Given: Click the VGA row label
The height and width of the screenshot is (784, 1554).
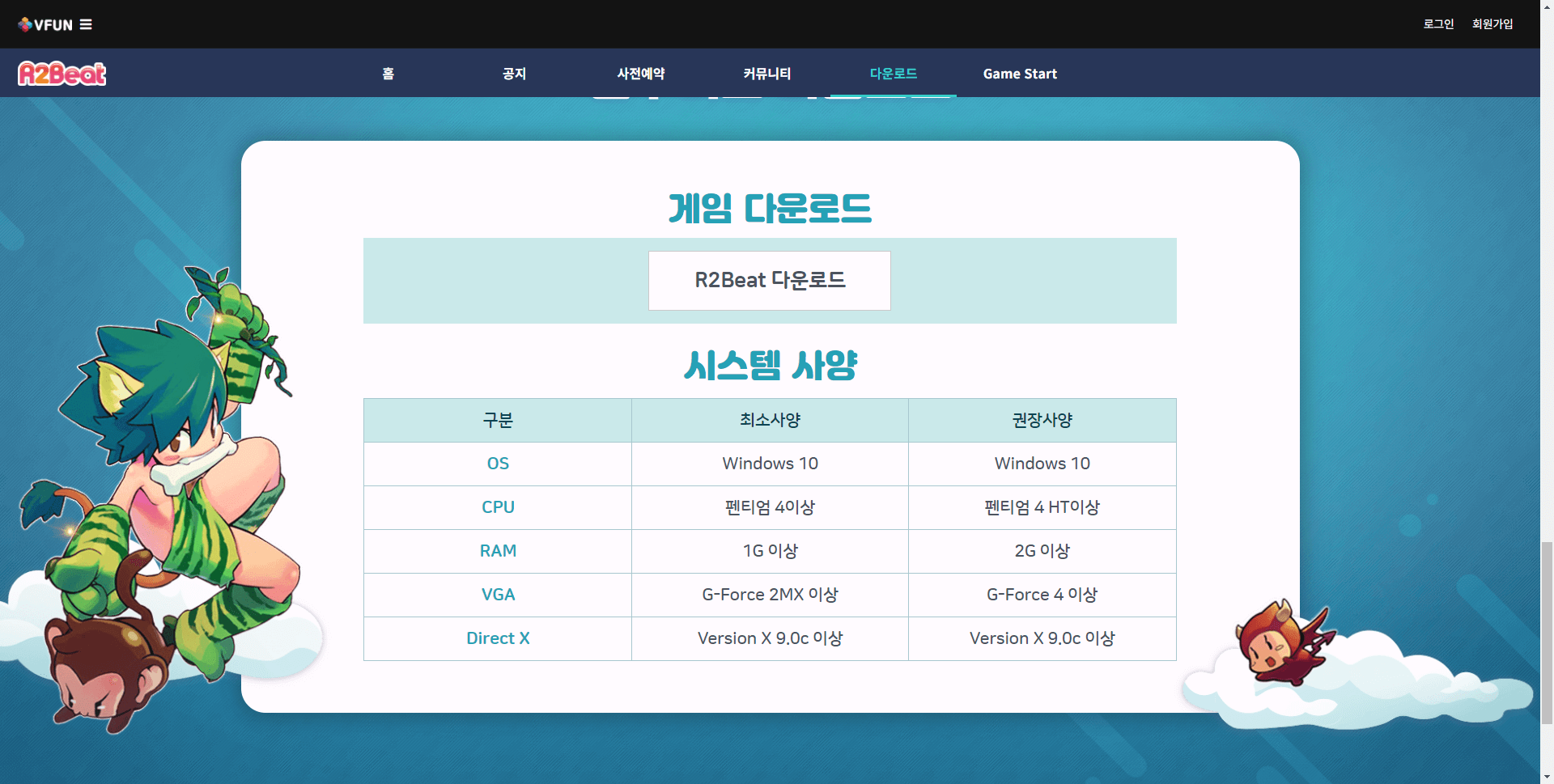Looking at the screenshot, I should pos(498,595).
